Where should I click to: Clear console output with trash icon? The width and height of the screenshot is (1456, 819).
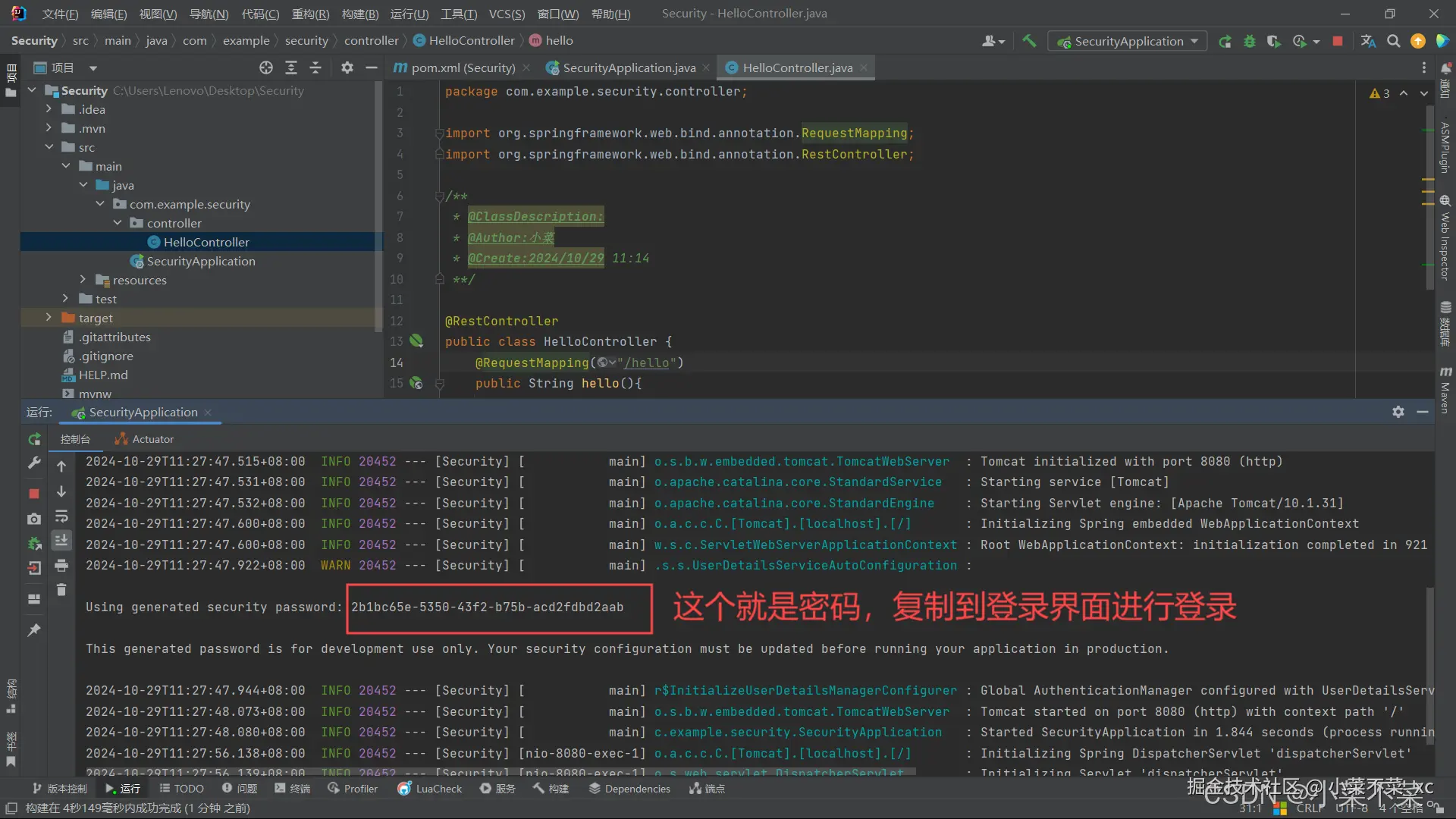(x=61, y=590)
